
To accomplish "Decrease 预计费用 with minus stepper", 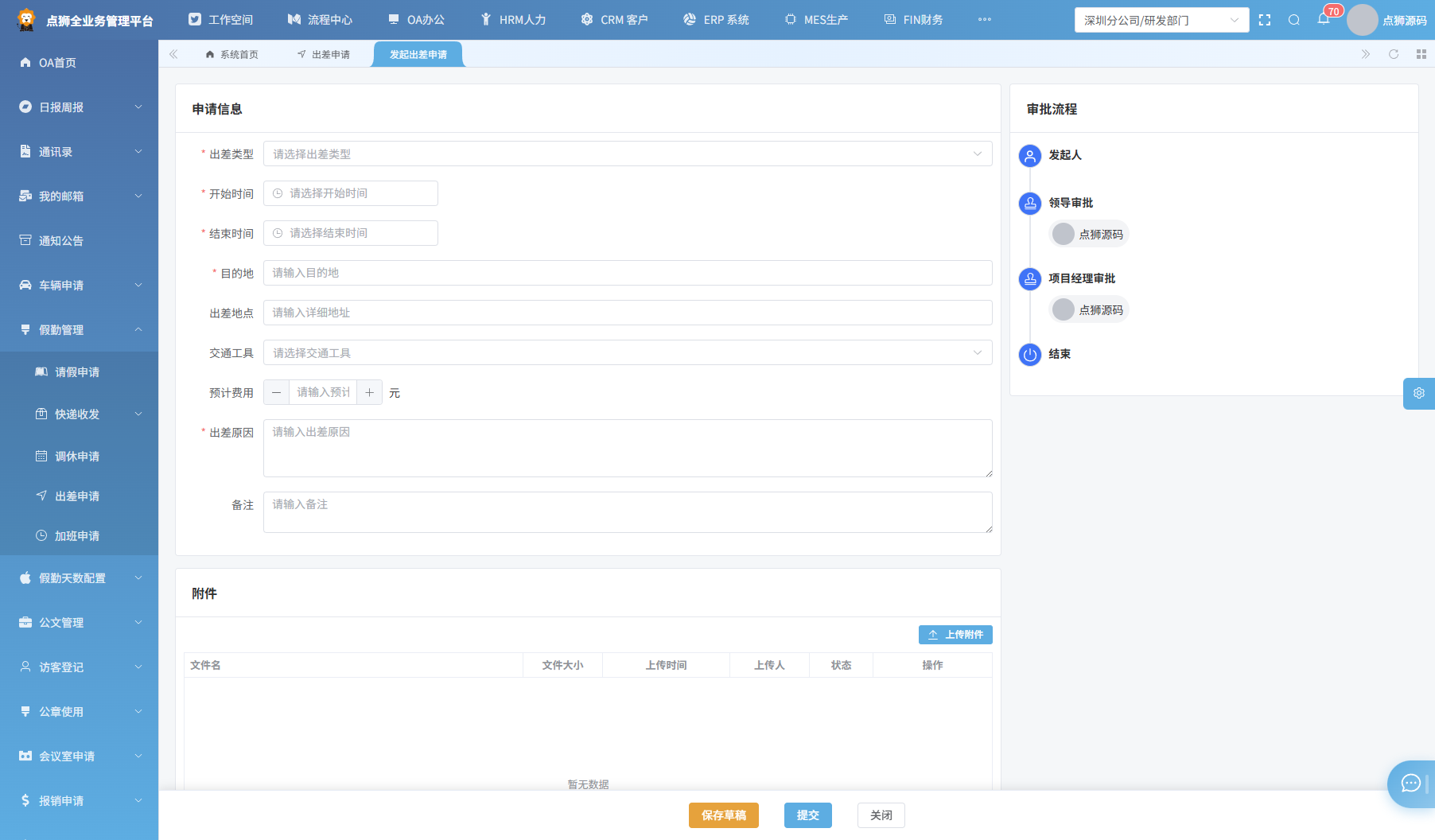I will pyautogui.click(x=276, y=392).
